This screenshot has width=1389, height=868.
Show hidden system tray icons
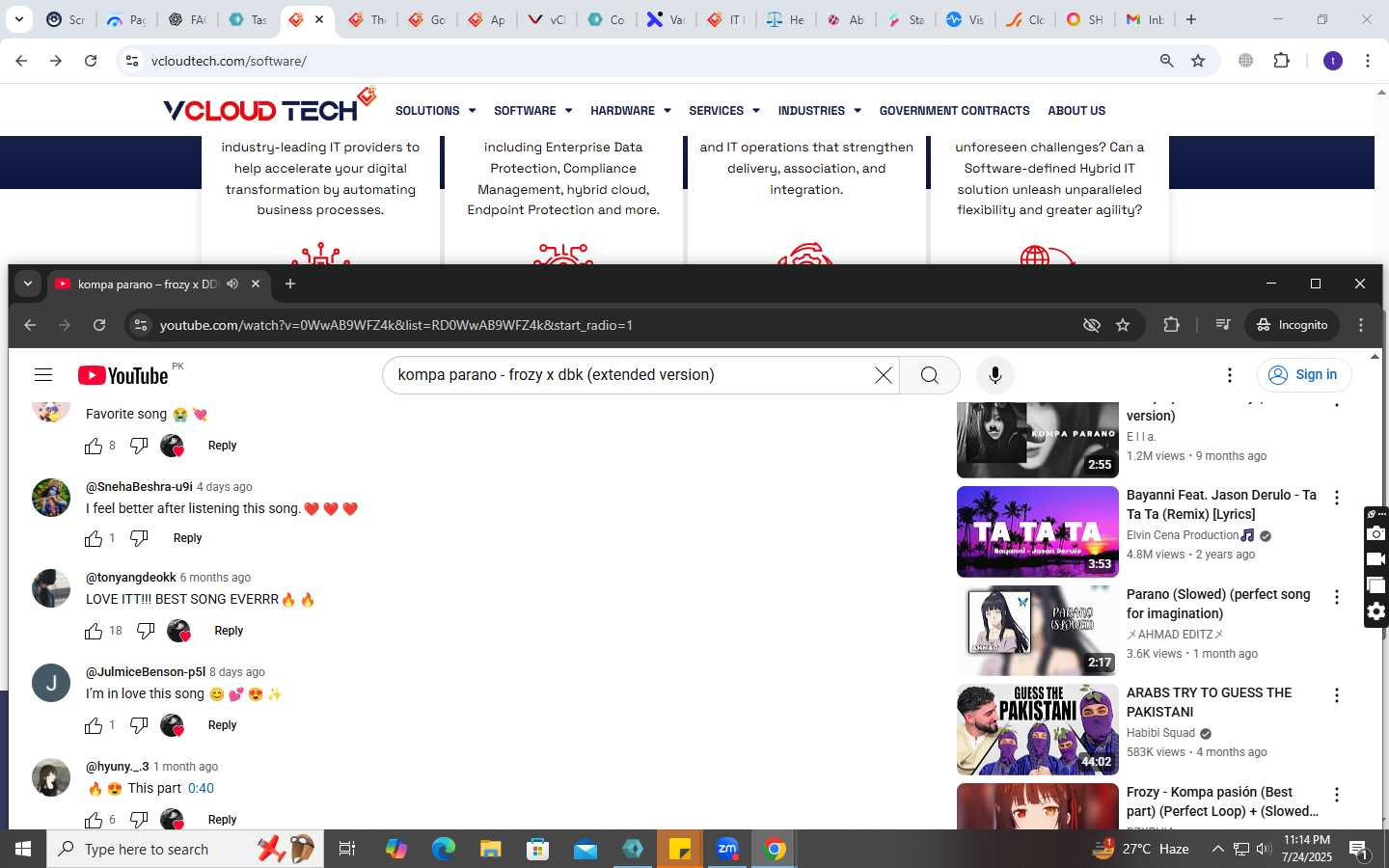pyautogui.click(x=1217, y=849)
